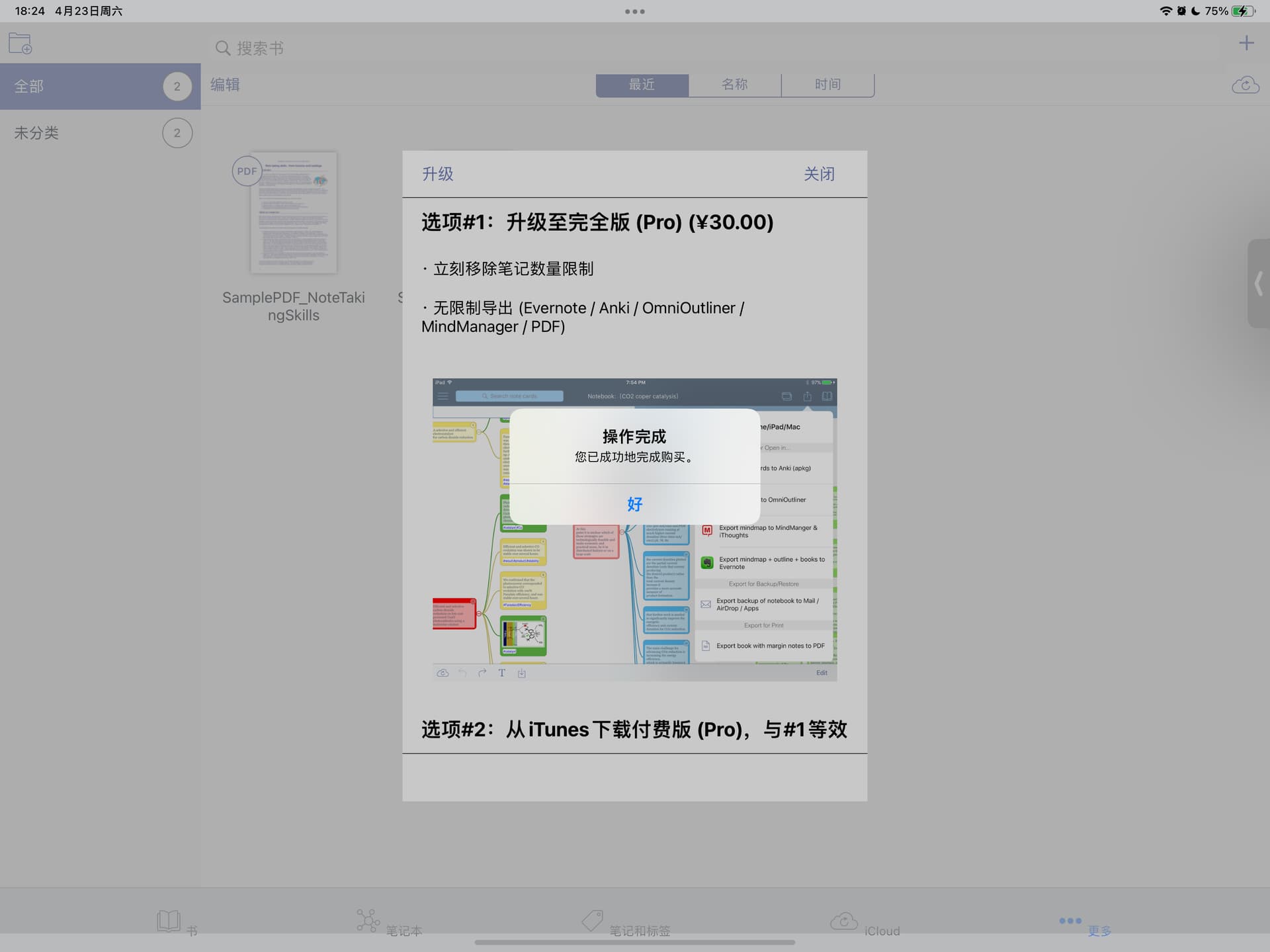Open SamplePDF_NoteTakingSkills thumbnail
This screenshot has width=1270, height=952.
click(293, 213)
